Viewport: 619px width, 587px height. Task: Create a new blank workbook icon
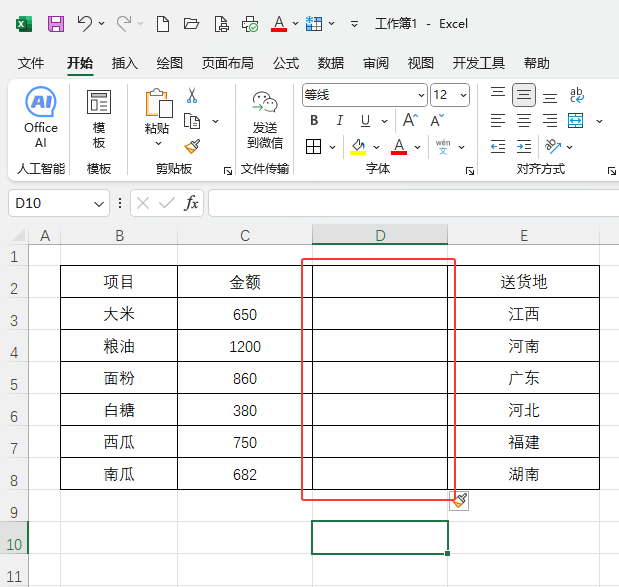163,24
